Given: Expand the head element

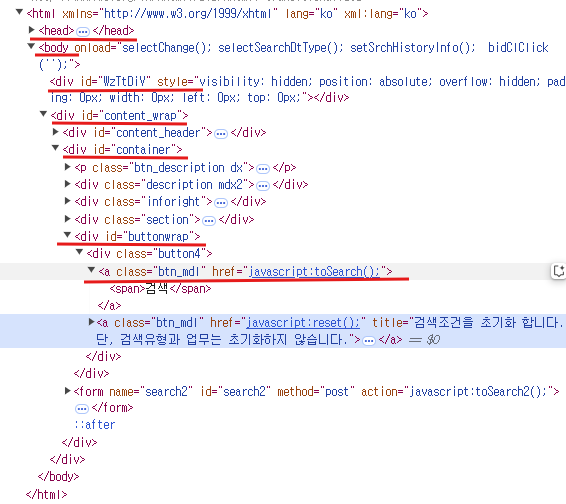Looking at the screenshot, I should coord(32,30).
